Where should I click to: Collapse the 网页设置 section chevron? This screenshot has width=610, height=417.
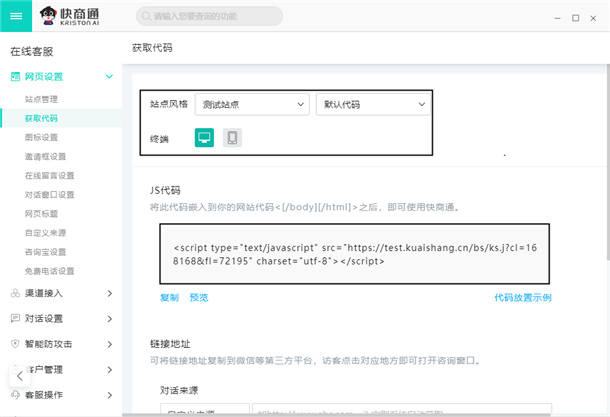click(x=108, y=77)
